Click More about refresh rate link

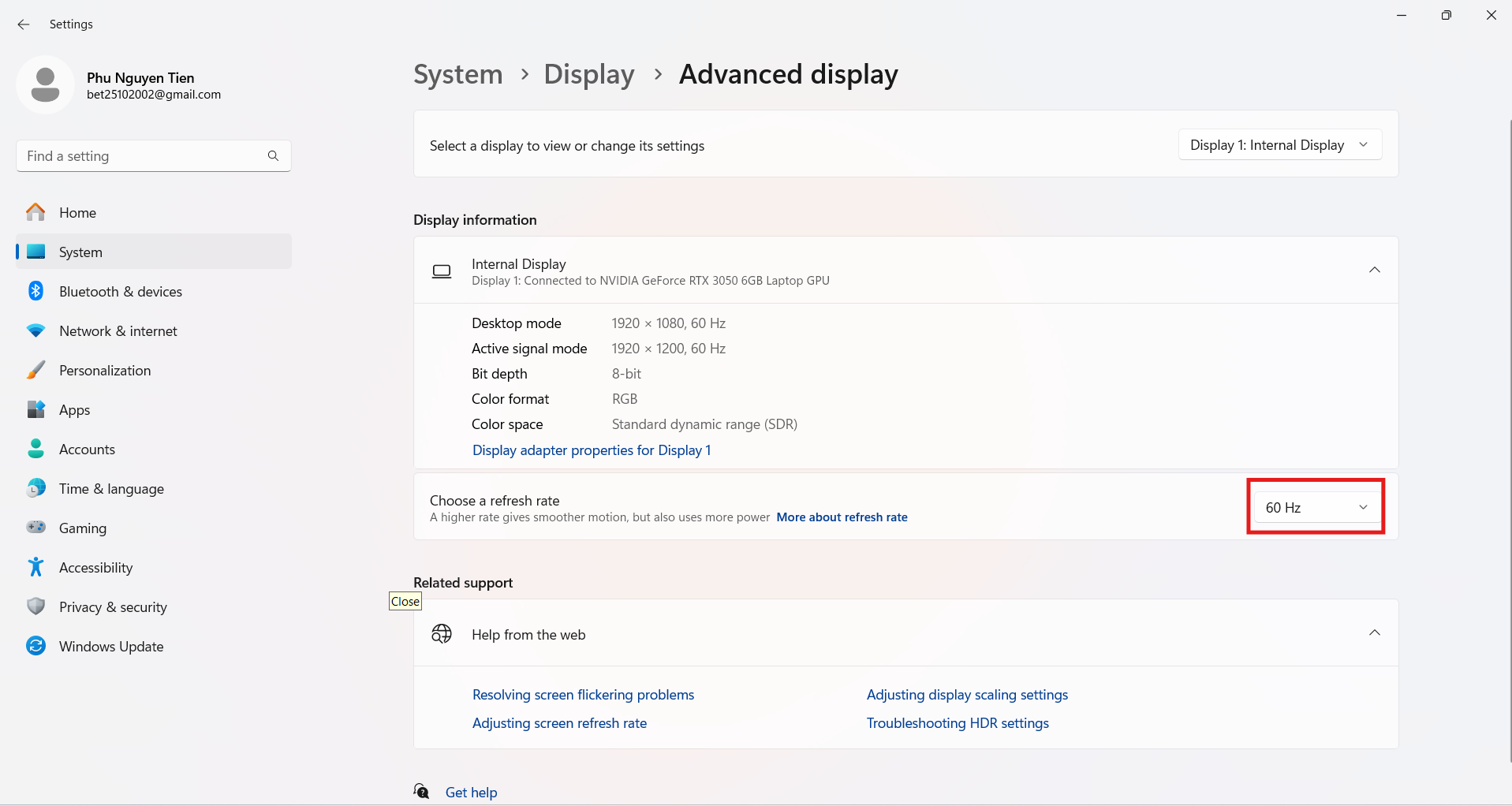[x=842, y=517]
